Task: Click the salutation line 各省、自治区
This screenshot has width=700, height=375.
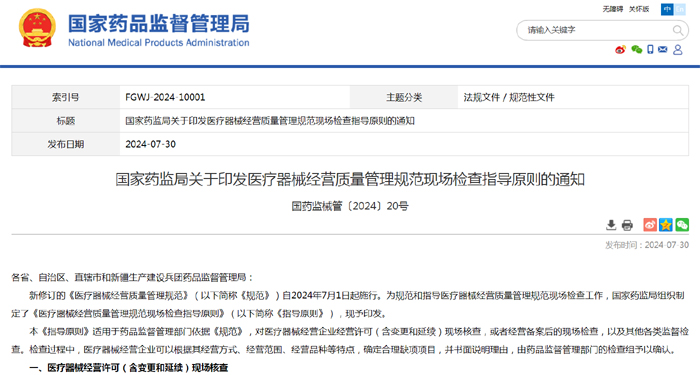Action: [x=133, y=277]
